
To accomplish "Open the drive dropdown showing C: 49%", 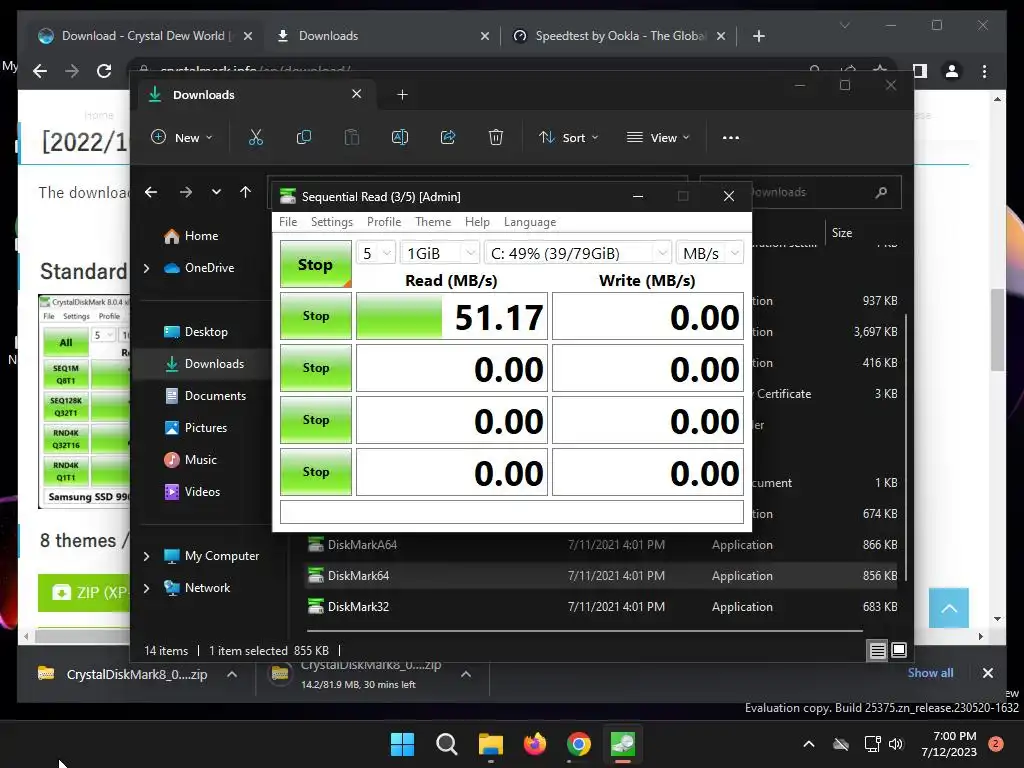I will coord(577,253).
